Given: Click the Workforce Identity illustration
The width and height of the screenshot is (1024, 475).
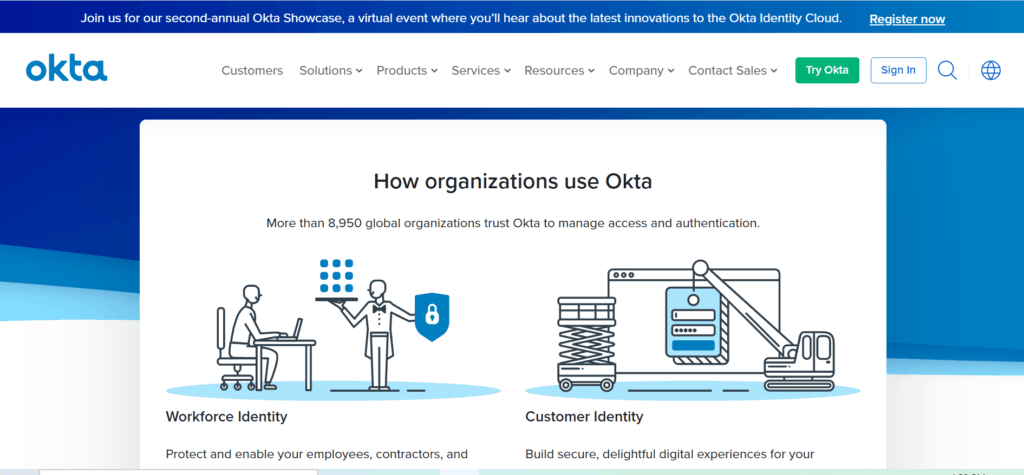Looking at the screenshot, I should click(333, 329).
